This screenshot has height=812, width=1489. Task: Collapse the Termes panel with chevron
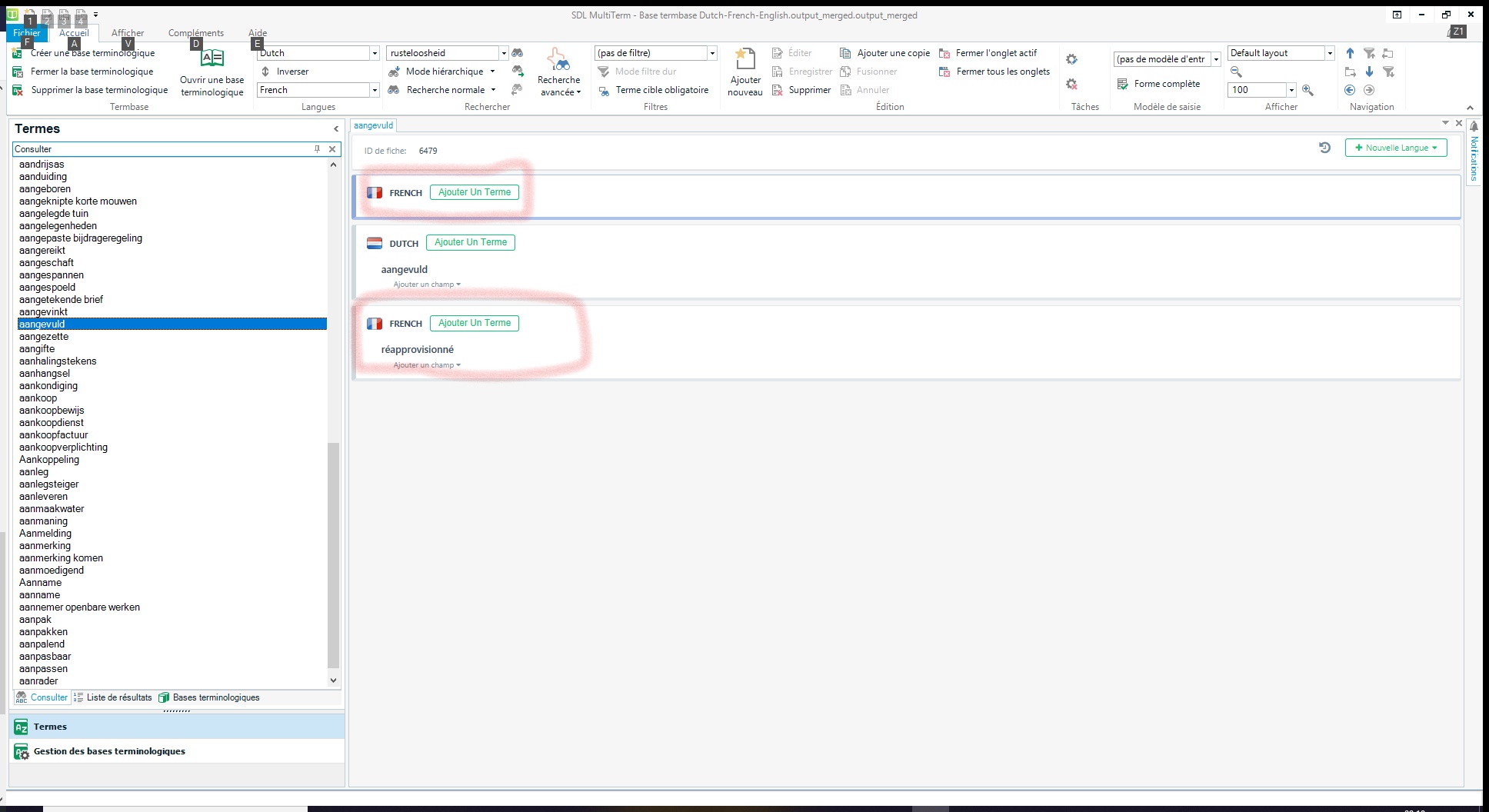point(336,128)
